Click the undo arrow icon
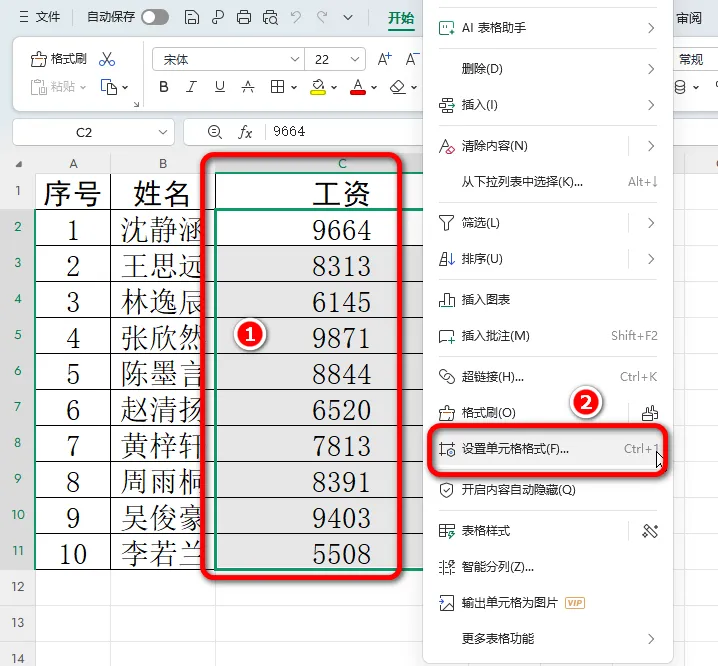Image resolution: width=718 pixels, height=666 pixels. [296, 17]
